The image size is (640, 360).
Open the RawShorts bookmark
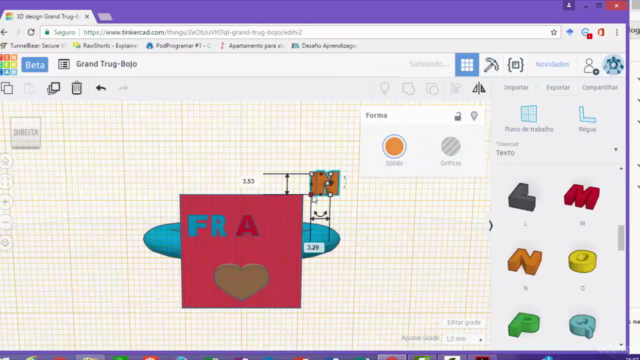tap(105, 46)
